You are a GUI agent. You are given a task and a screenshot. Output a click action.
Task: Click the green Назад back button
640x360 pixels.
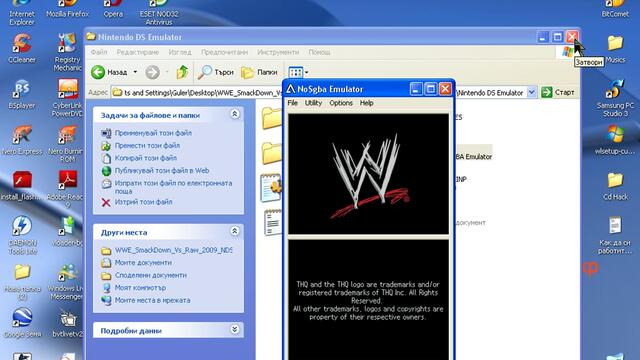tap(109, 72)
